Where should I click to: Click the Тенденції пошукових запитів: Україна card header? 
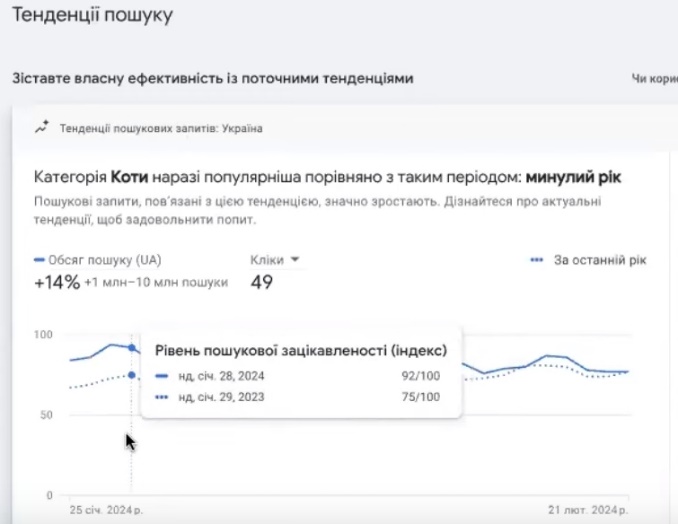pos(161,129)
